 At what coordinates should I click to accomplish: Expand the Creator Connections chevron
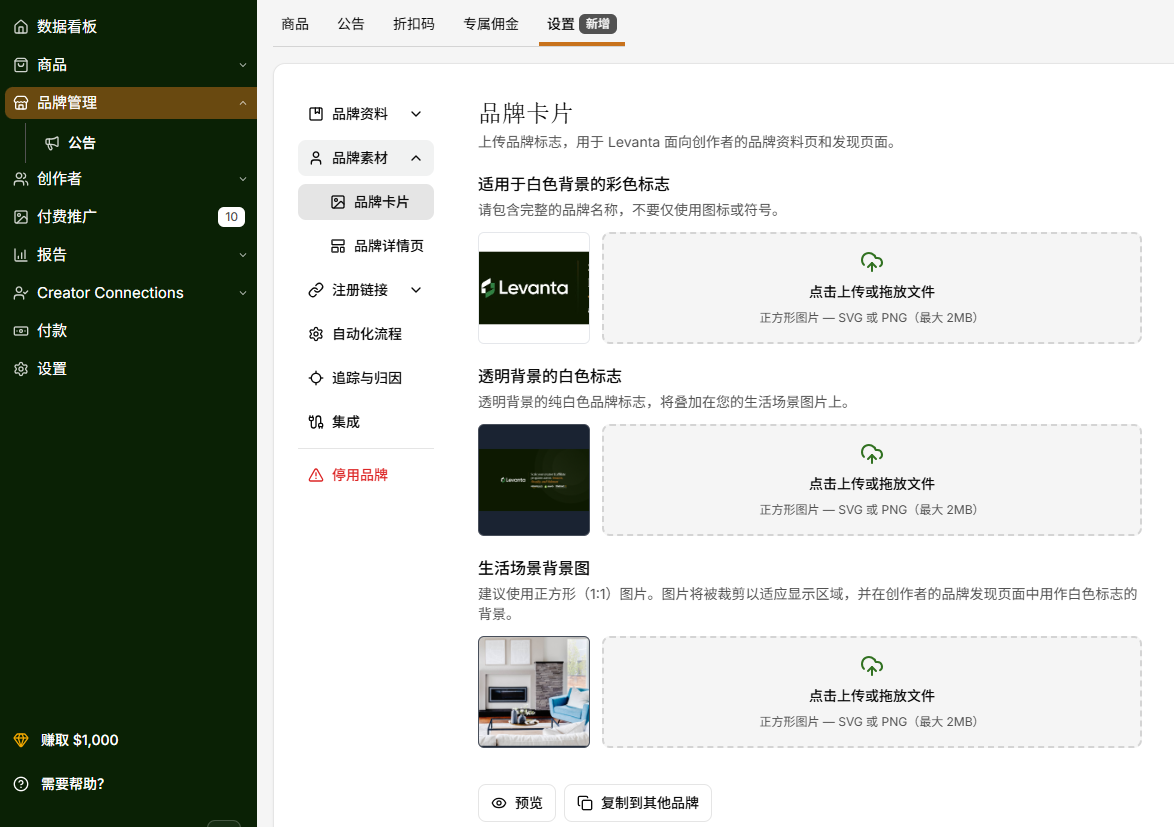tap(243, 293)
